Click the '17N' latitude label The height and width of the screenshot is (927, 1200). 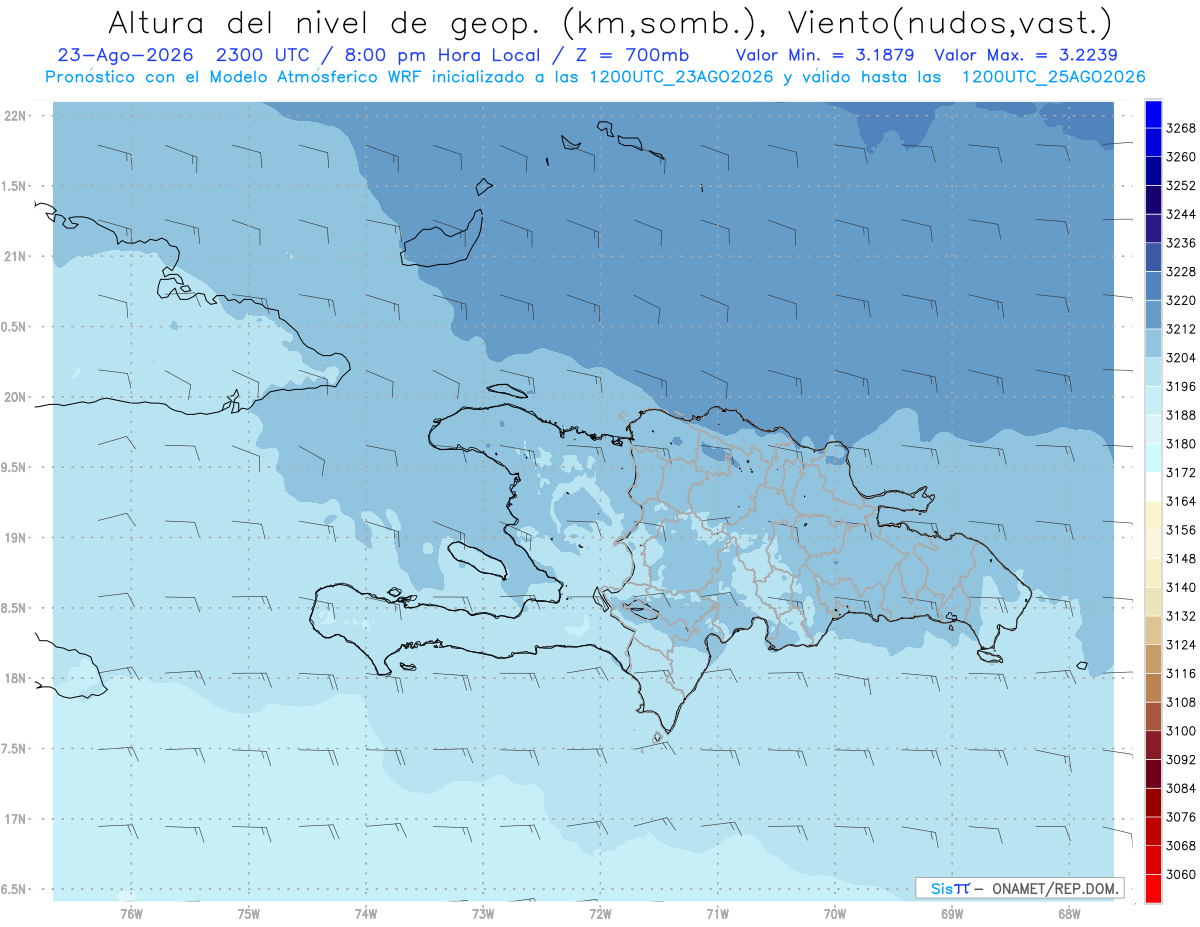coord(16,819)
